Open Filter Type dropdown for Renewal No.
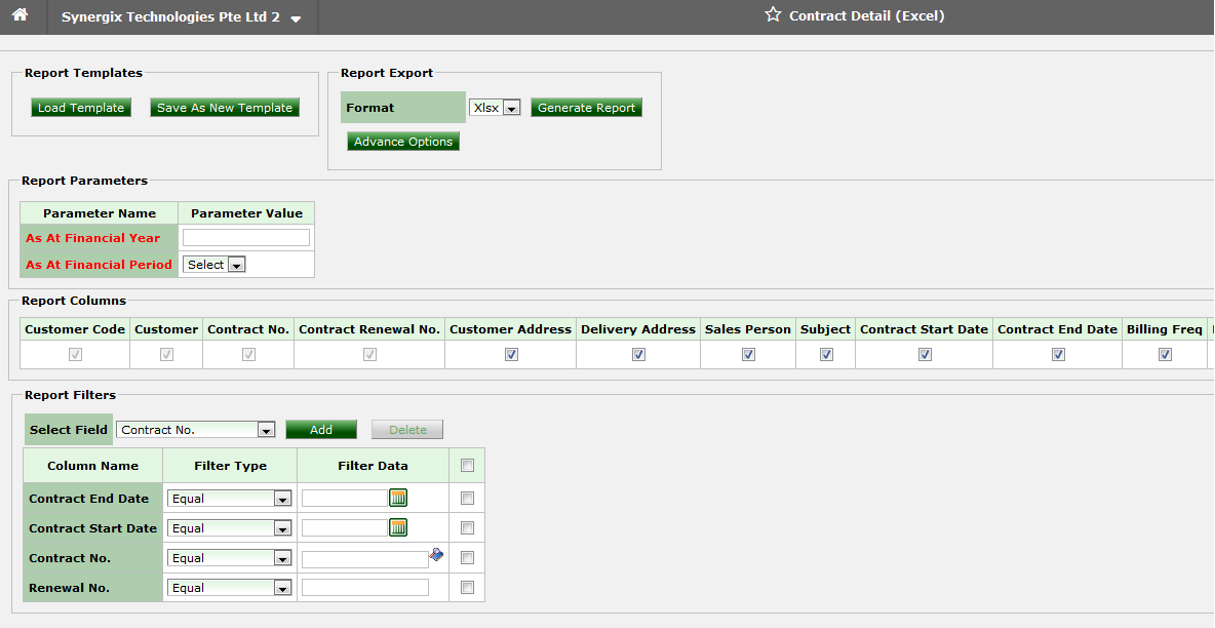This screenshot has height=628, width=1215. [x=283, y=587]
